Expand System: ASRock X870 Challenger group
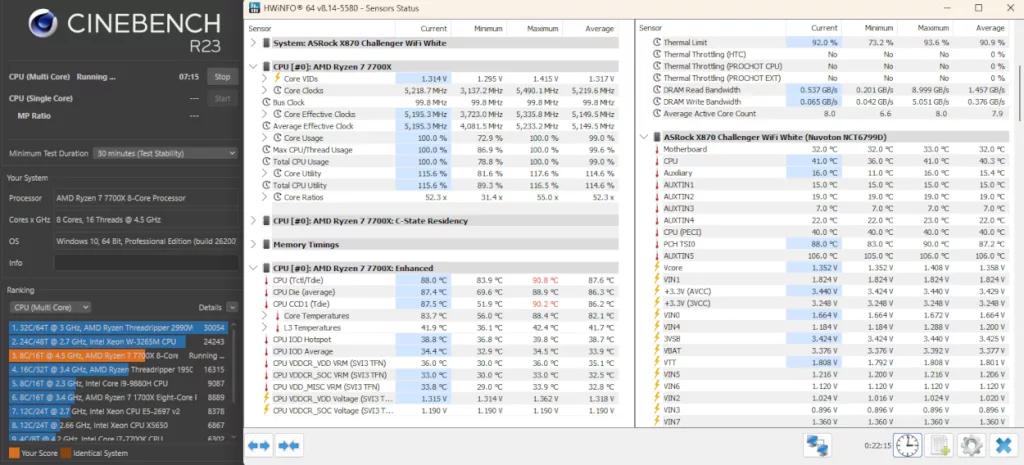1024x465 pixels. pyautogui.click(x=253, y=43)
